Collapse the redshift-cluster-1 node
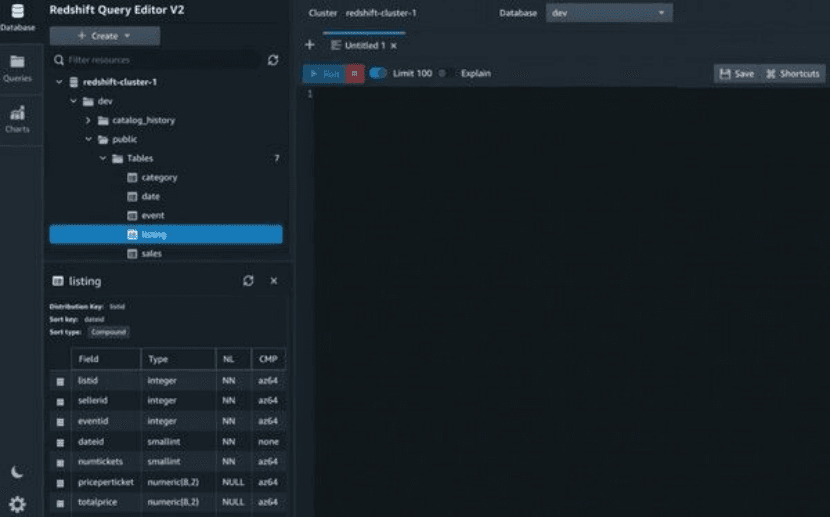830x518 pixels. (x=59, y=82)
